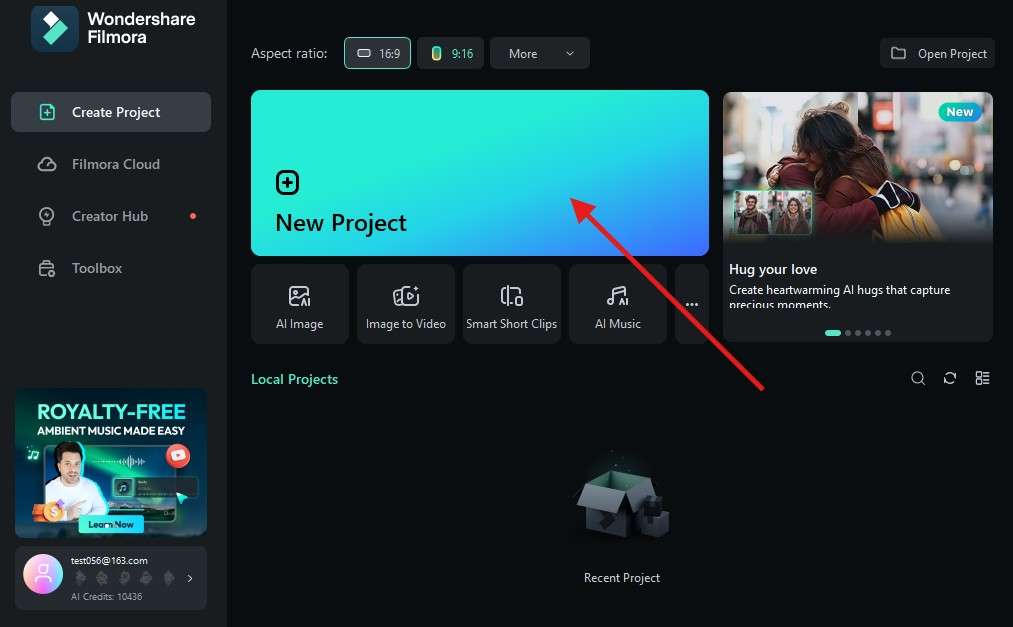Viewport: 1013px width, 627px height.
Task: Expand the More aspect ratio dropdown
Action: [x=539, y=54]
